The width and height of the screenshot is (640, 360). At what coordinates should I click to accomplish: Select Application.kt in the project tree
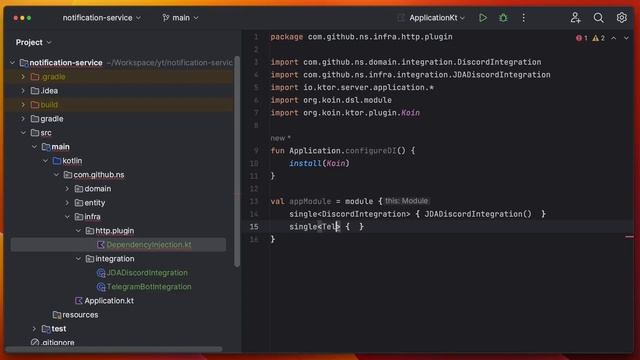click(x=109, y=301)
